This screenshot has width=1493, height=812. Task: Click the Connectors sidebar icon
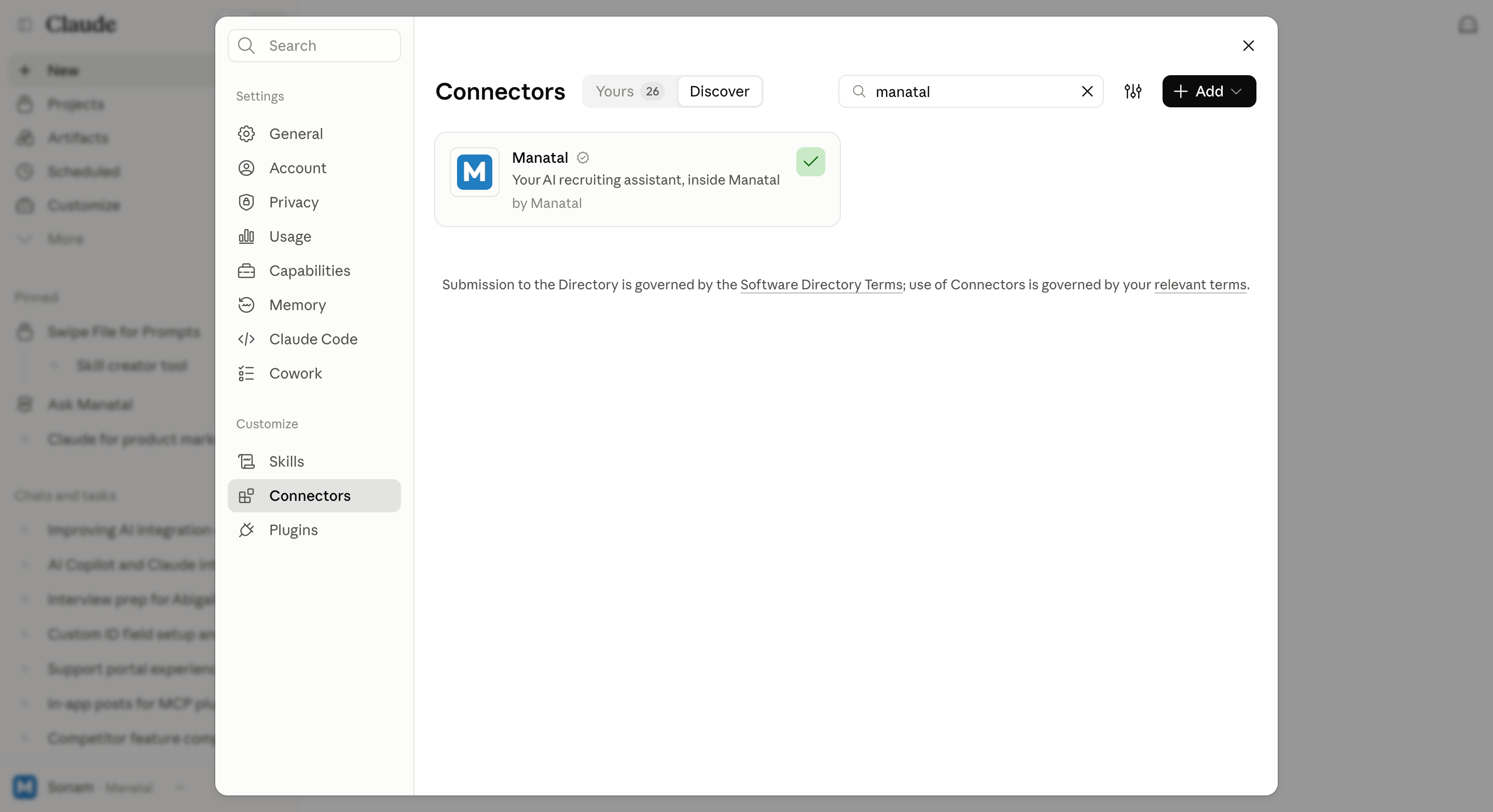click(246, 496)
